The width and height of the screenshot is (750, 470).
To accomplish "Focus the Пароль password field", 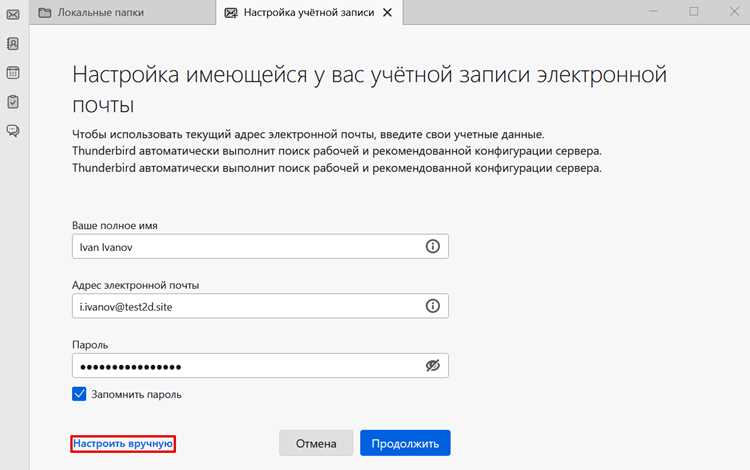I will point(260,366).
